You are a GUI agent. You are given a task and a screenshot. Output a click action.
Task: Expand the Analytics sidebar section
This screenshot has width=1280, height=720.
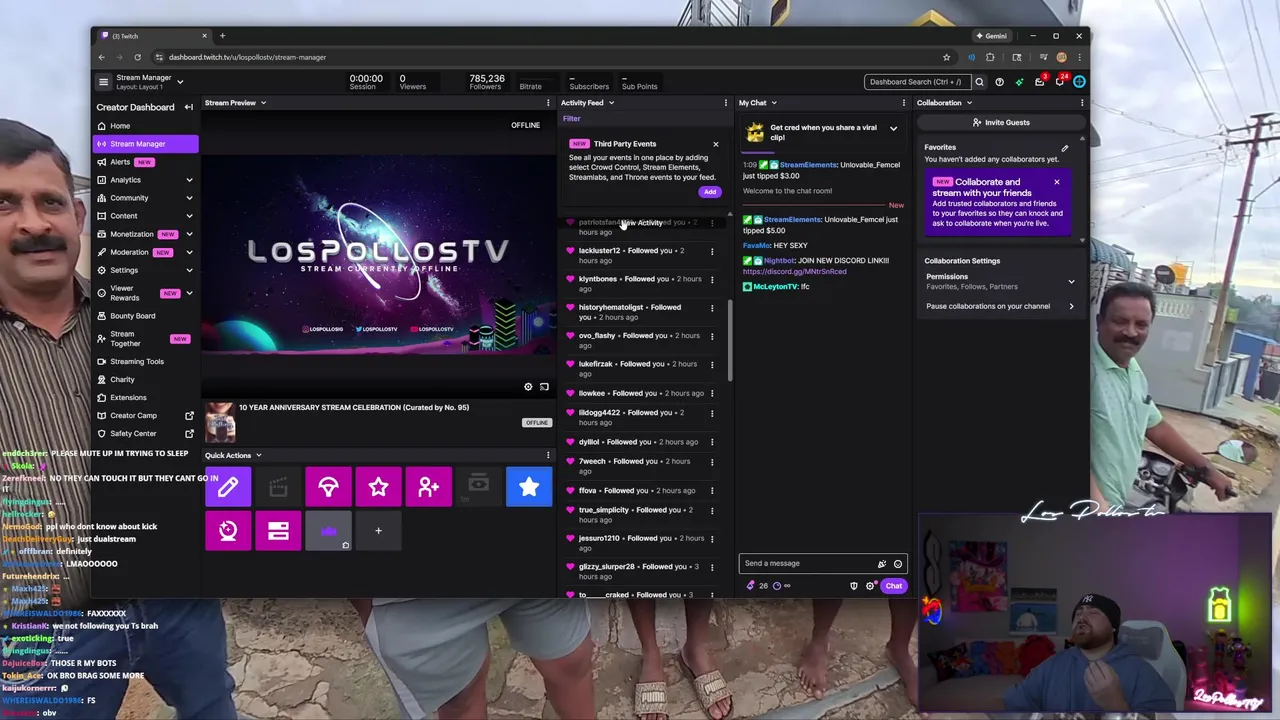tap(189, 180)
